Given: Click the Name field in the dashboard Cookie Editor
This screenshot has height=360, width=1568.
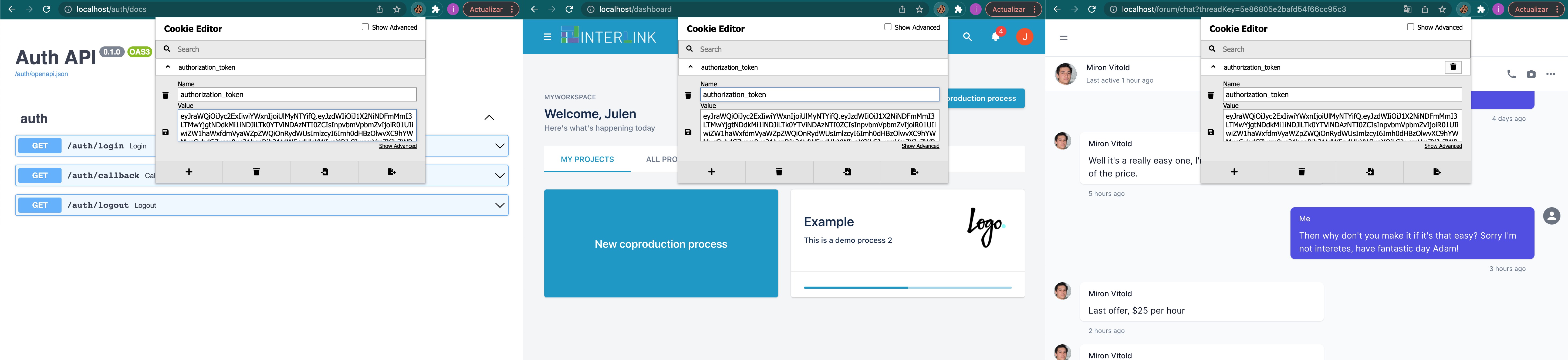Looking at the screenshot, I should point(820,94).
